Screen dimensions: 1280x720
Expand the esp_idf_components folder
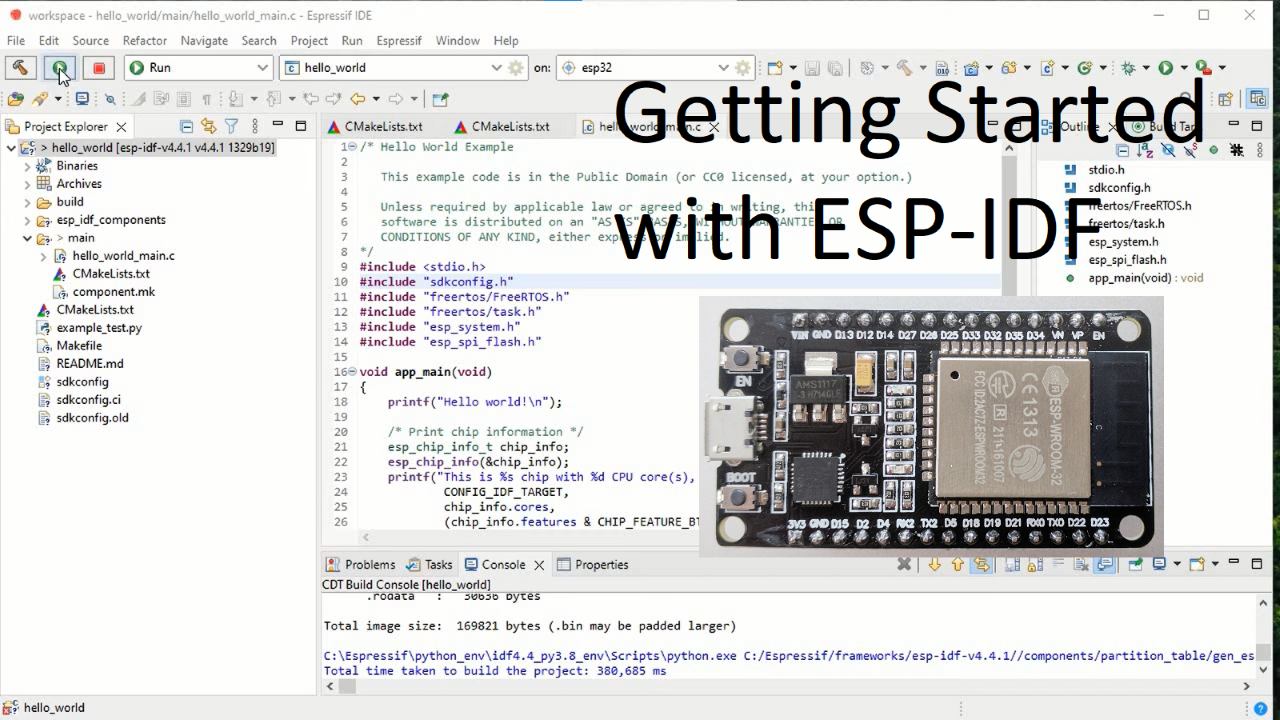28,220
